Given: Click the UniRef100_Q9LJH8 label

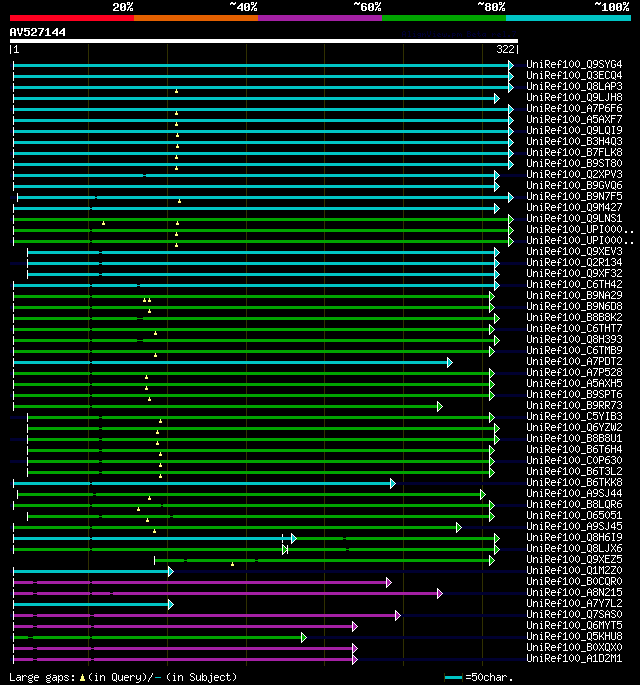Looking at the screenshot, I should [x=574, y=97].
